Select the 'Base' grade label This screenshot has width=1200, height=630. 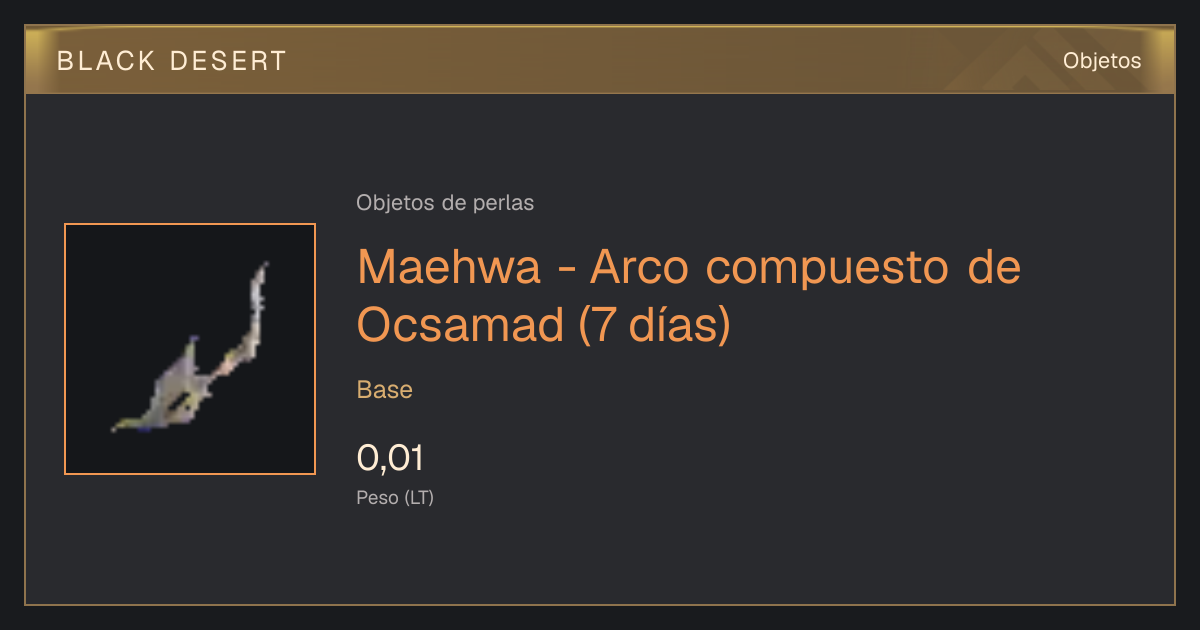tap(384, 390)
